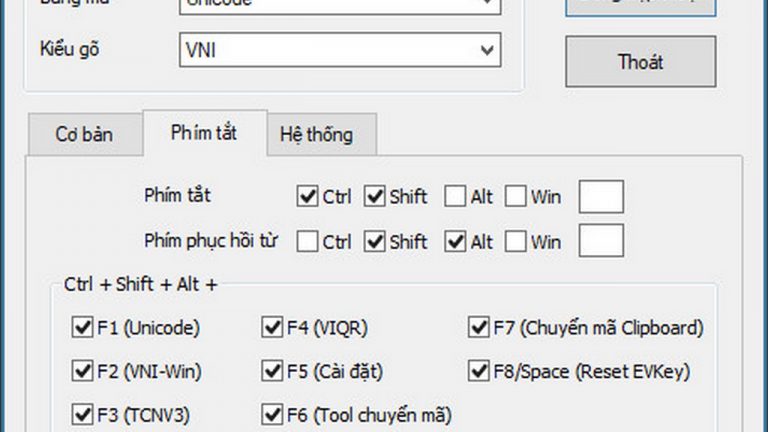Switch to the Cơ bản tab

(x=85, y=134)
